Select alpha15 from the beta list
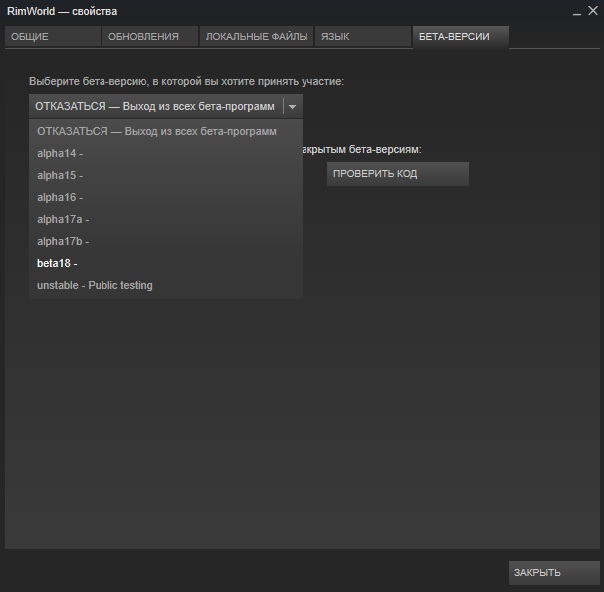 point(166,175)
